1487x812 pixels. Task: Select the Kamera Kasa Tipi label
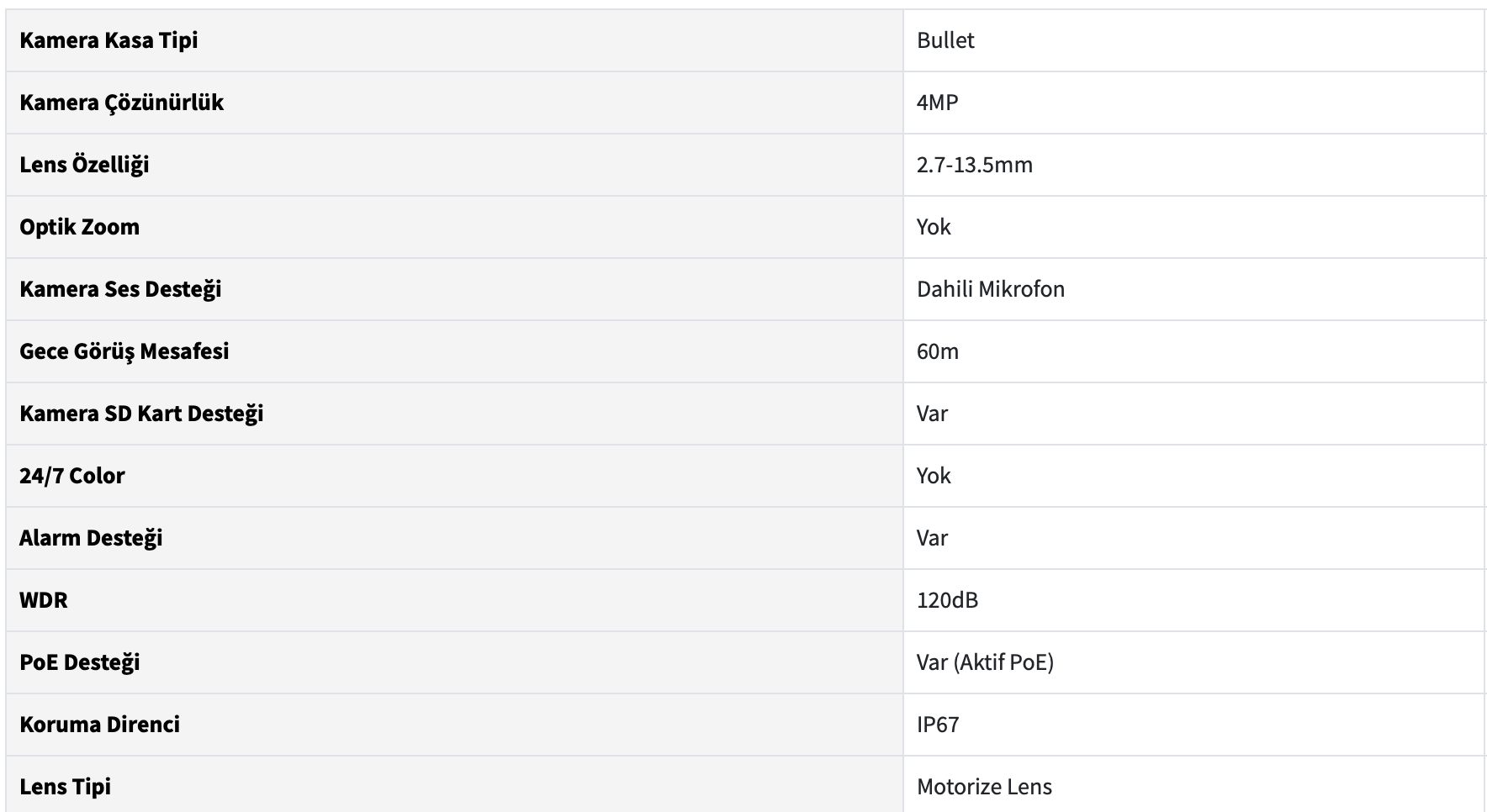click(108, 40)
